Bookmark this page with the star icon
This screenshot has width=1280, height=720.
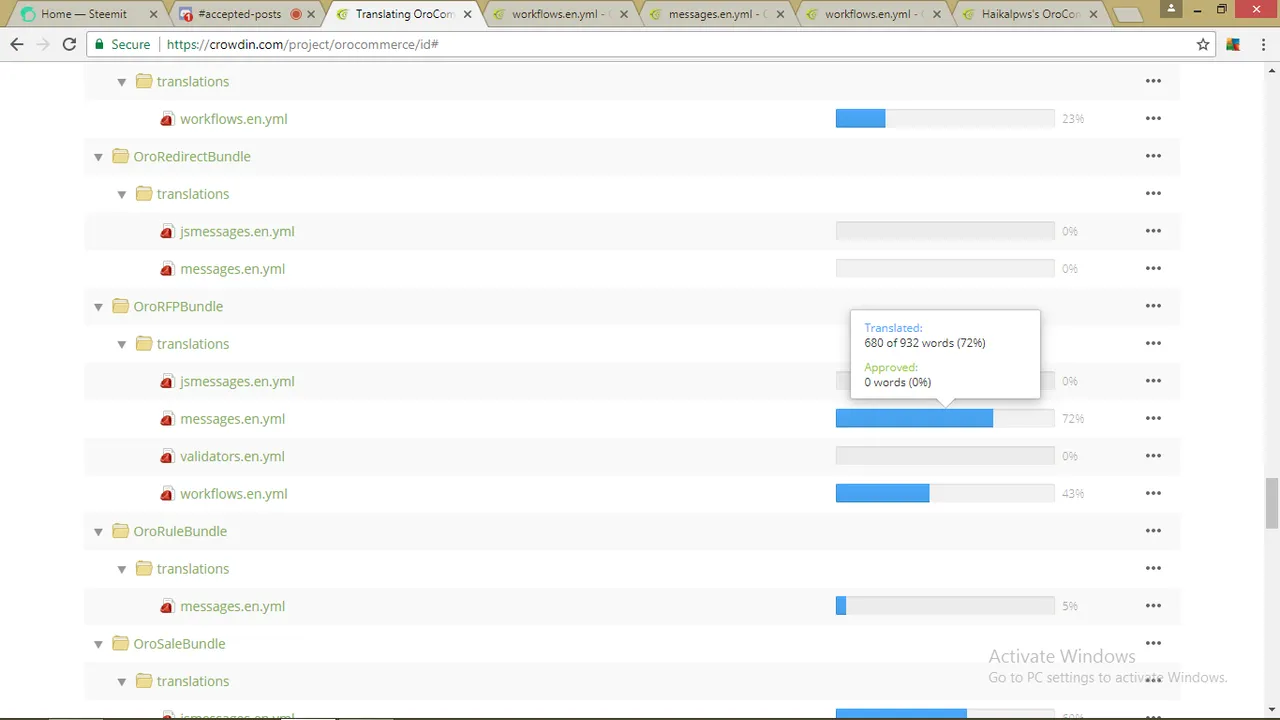point(1203,45)
